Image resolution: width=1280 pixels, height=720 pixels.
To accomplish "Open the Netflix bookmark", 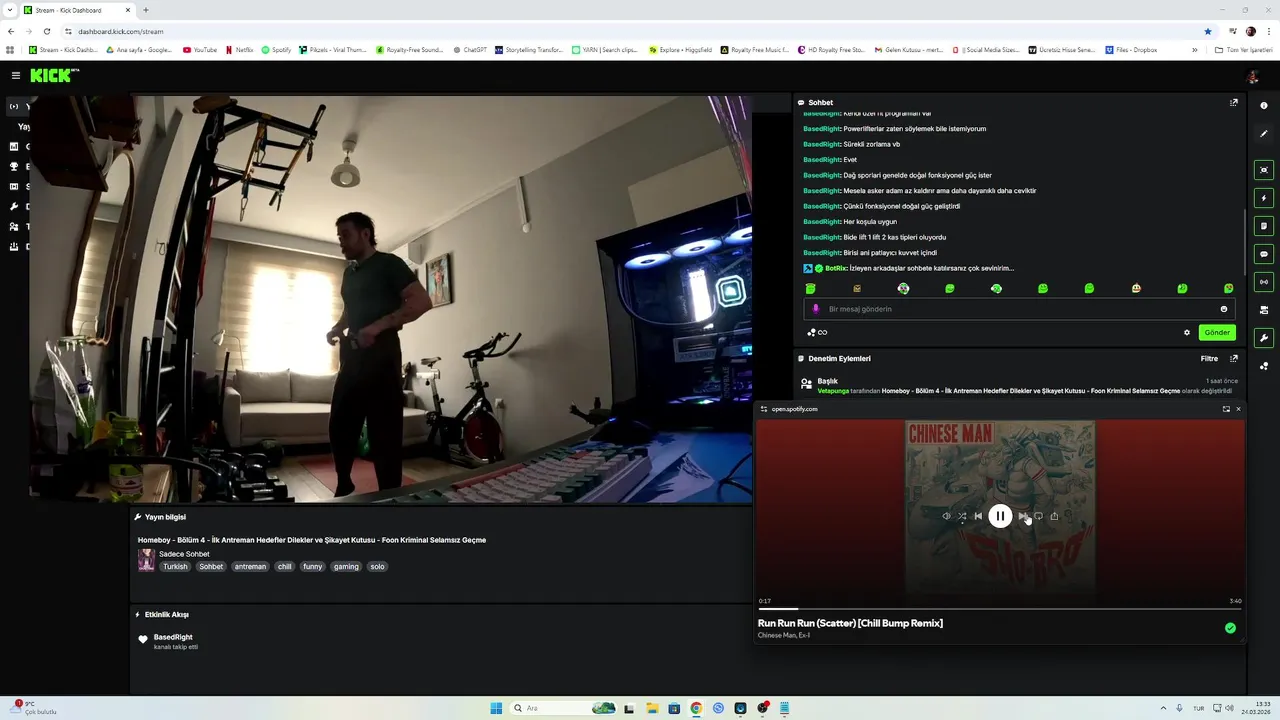I will click(239, 49).
